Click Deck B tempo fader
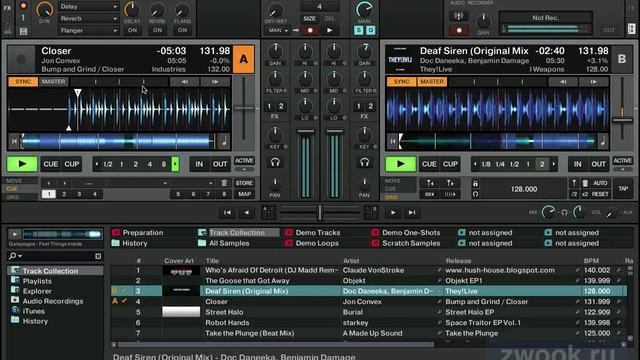The image size is (640, 360). tap(622, 120)
